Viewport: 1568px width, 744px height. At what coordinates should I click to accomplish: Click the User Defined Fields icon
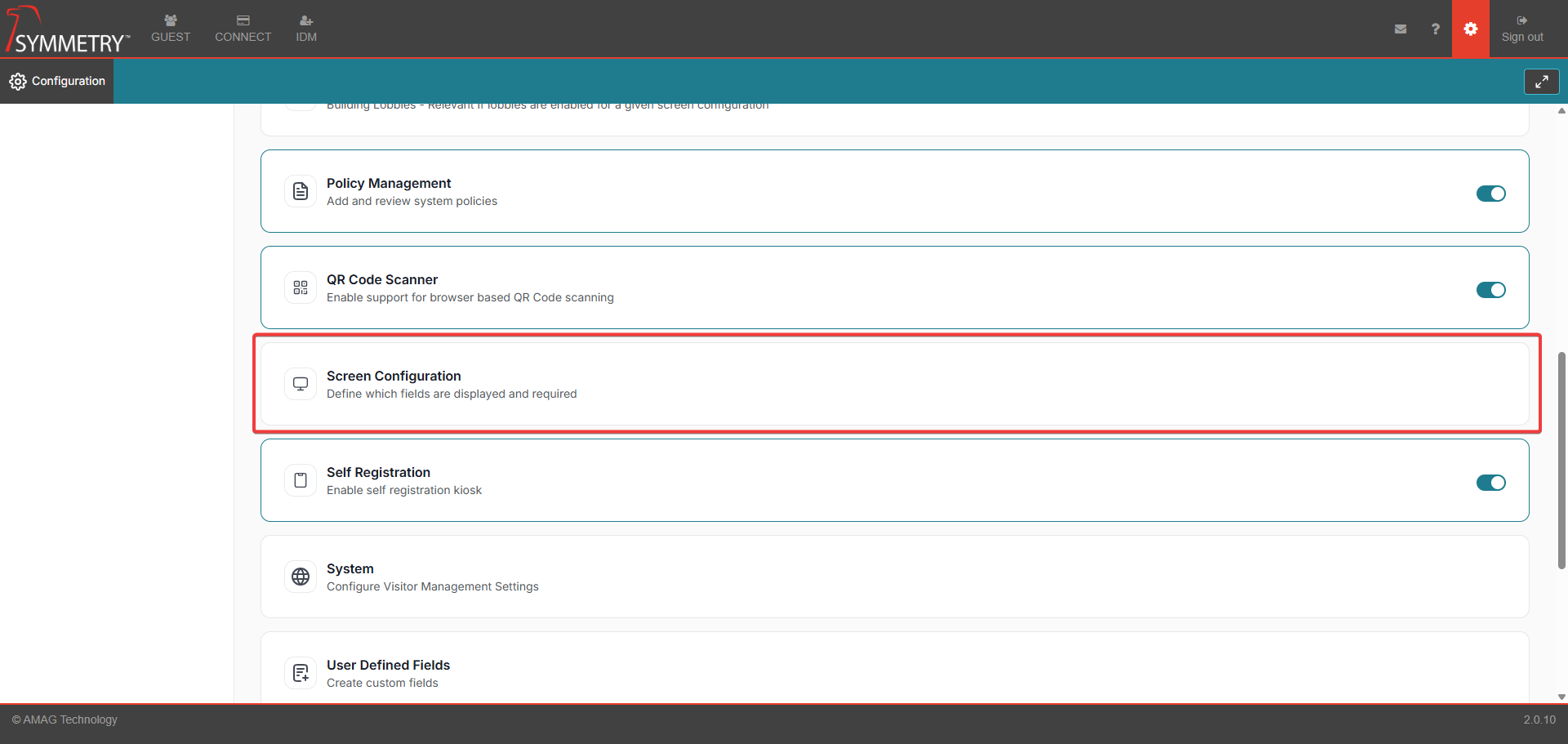pos(300,672)
